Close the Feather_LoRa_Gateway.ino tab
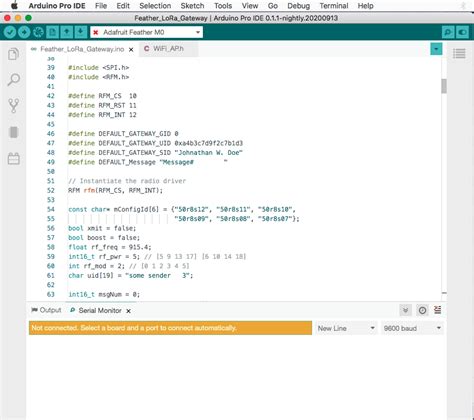474x420 pixels. [131, 49]
